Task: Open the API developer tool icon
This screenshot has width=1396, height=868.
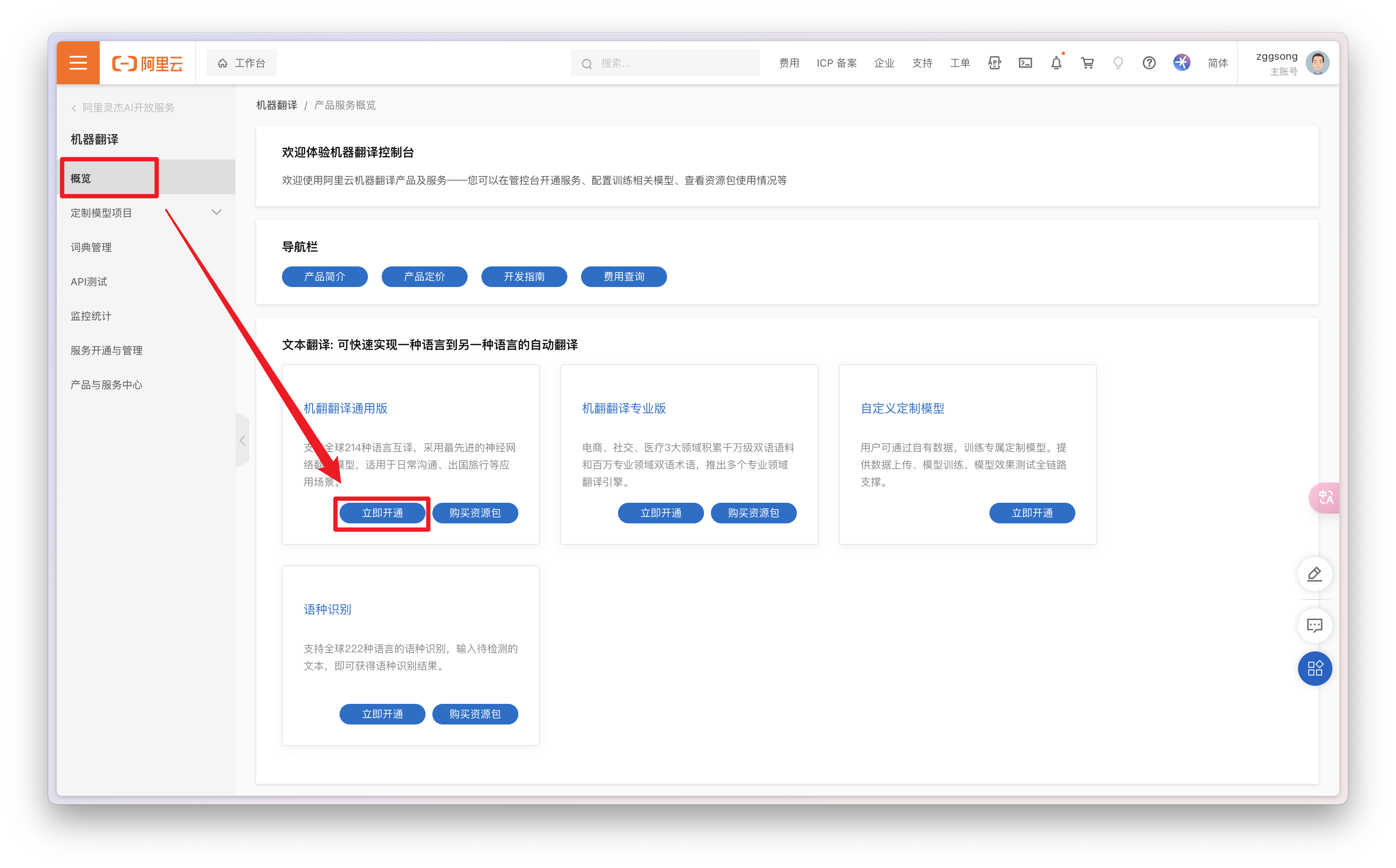Action: point(995,63)
